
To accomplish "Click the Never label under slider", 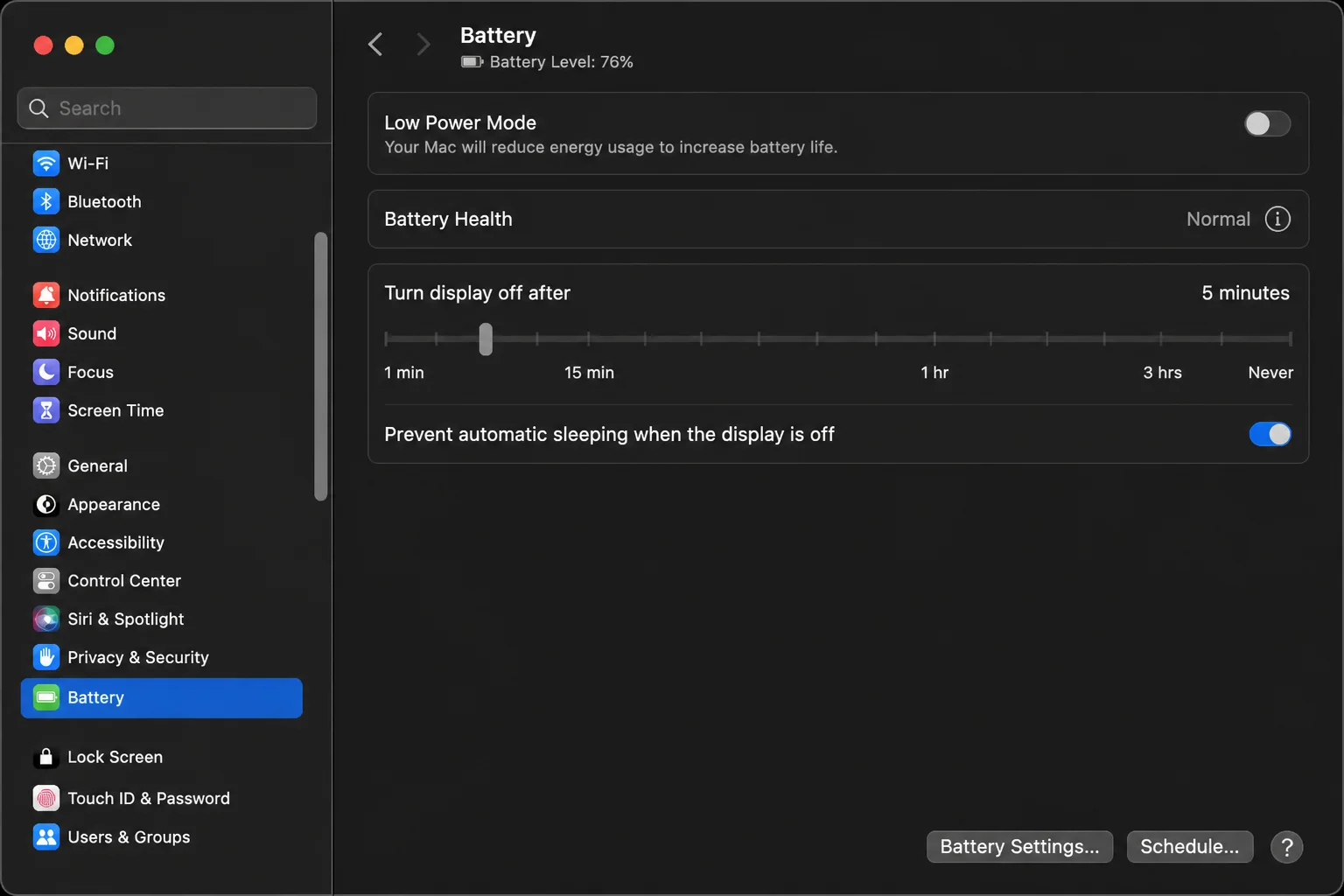I will (1270, 372).
